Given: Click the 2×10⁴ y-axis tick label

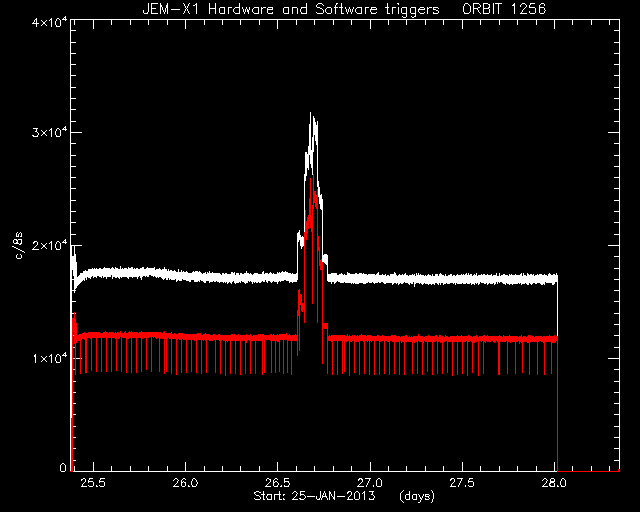Looking at the screenshot, I should coord(49,245).
